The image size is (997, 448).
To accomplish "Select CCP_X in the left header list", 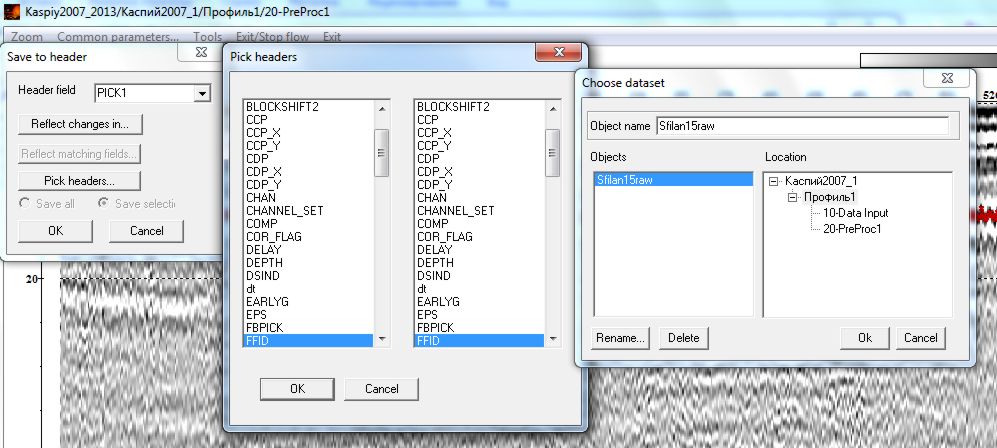I will [308, 133].
